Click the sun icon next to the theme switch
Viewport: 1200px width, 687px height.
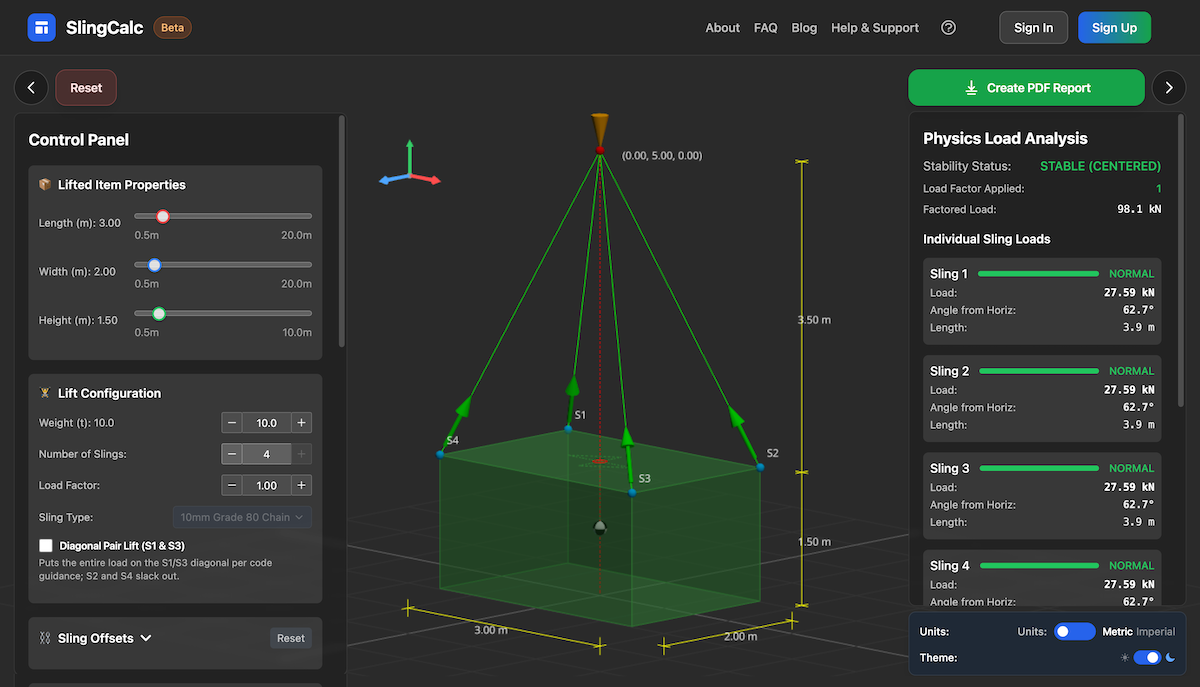[x=1124, y=657]
